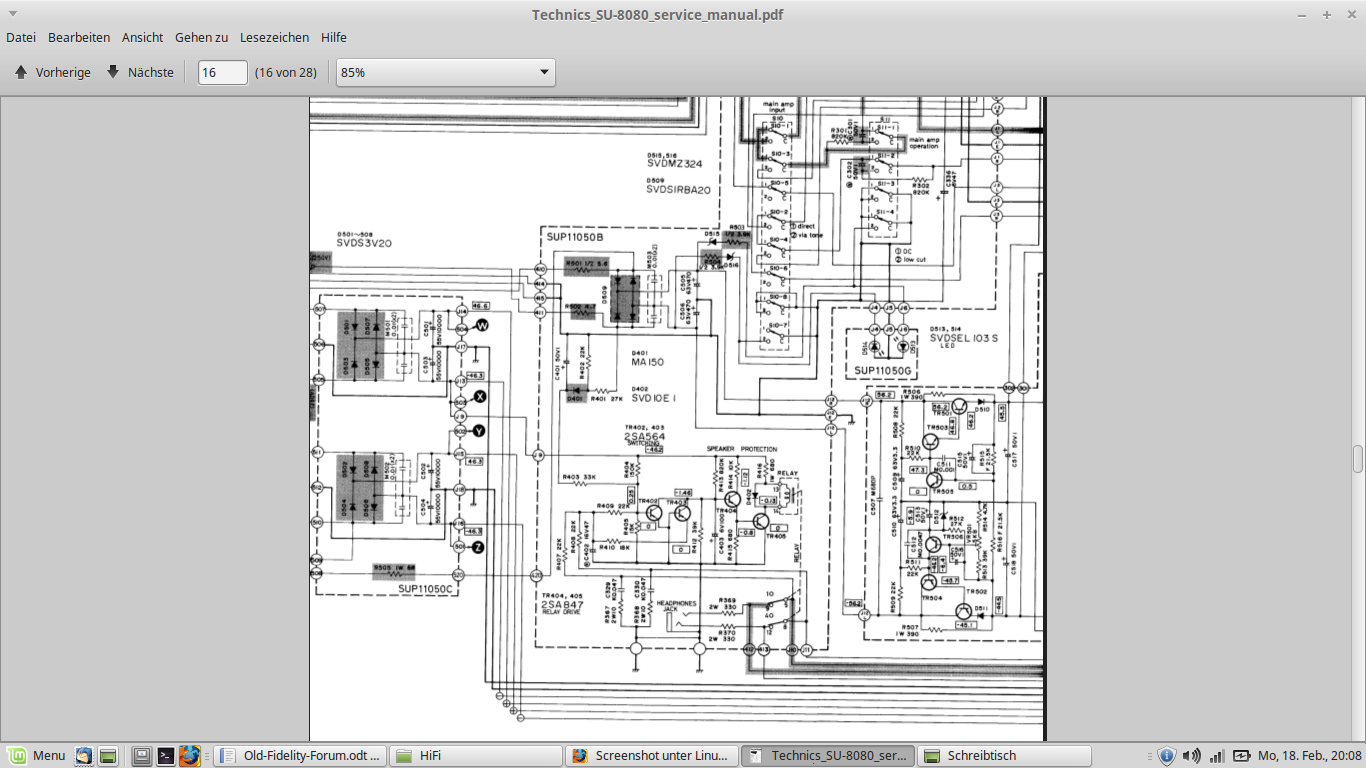This screenshot has width=1366, height=768.
Task: Click the SUP11050G label under the LEDs
Action: point(883,370)
